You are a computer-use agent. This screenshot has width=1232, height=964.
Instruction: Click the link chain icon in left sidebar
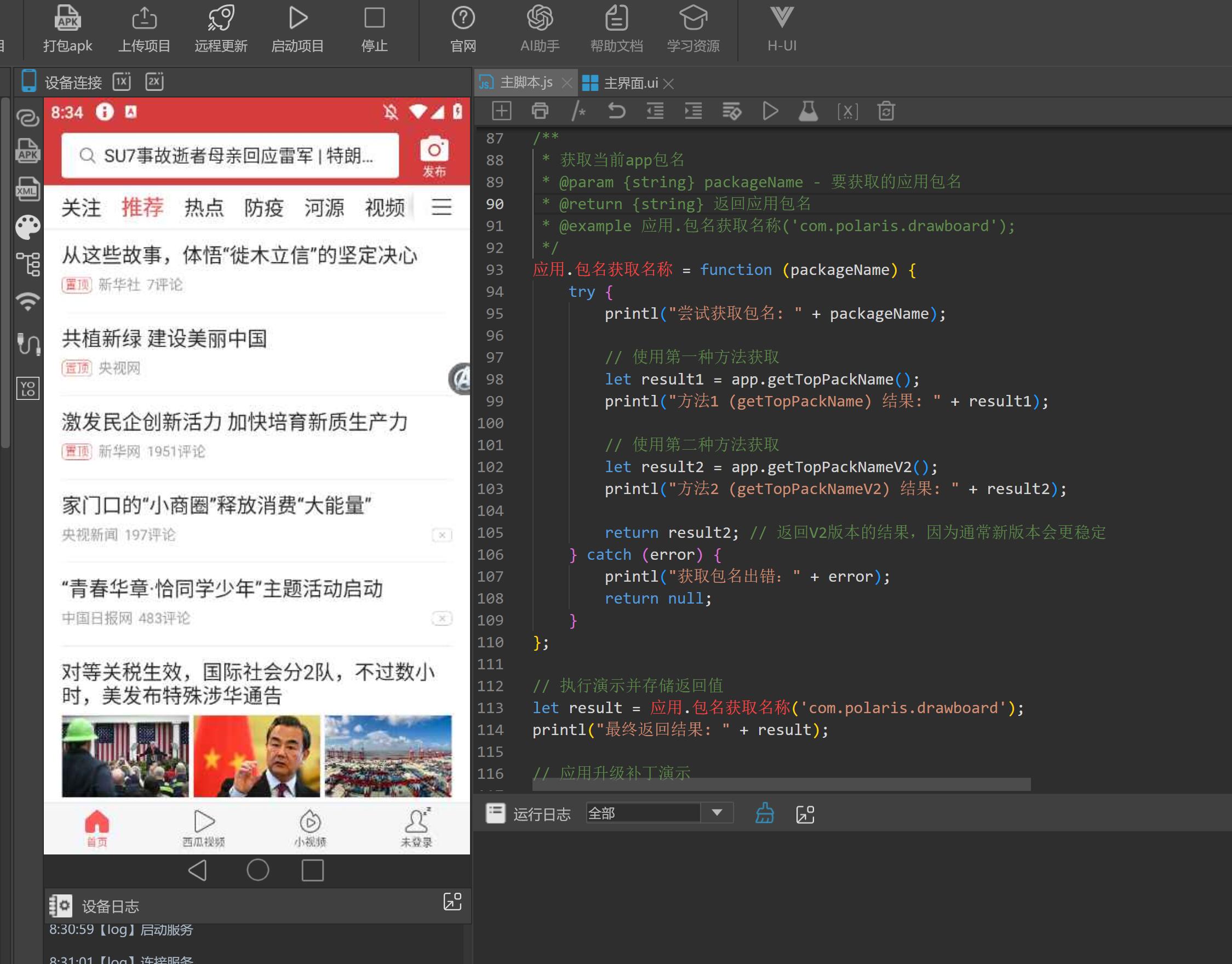point(27,118)
